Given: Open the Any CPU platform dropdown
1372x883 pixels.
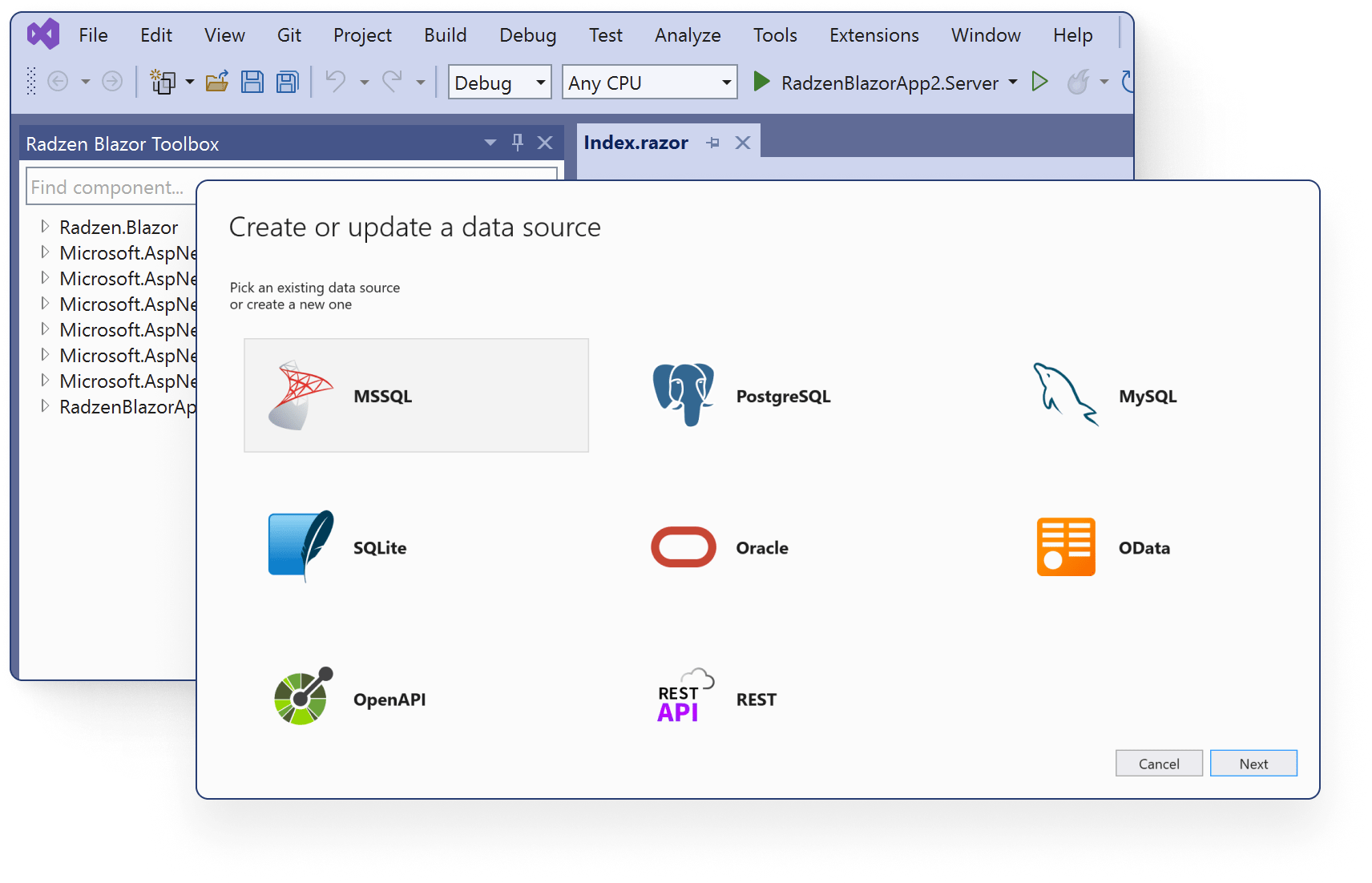Looking at the screenshot, I should tap(649, 83).
